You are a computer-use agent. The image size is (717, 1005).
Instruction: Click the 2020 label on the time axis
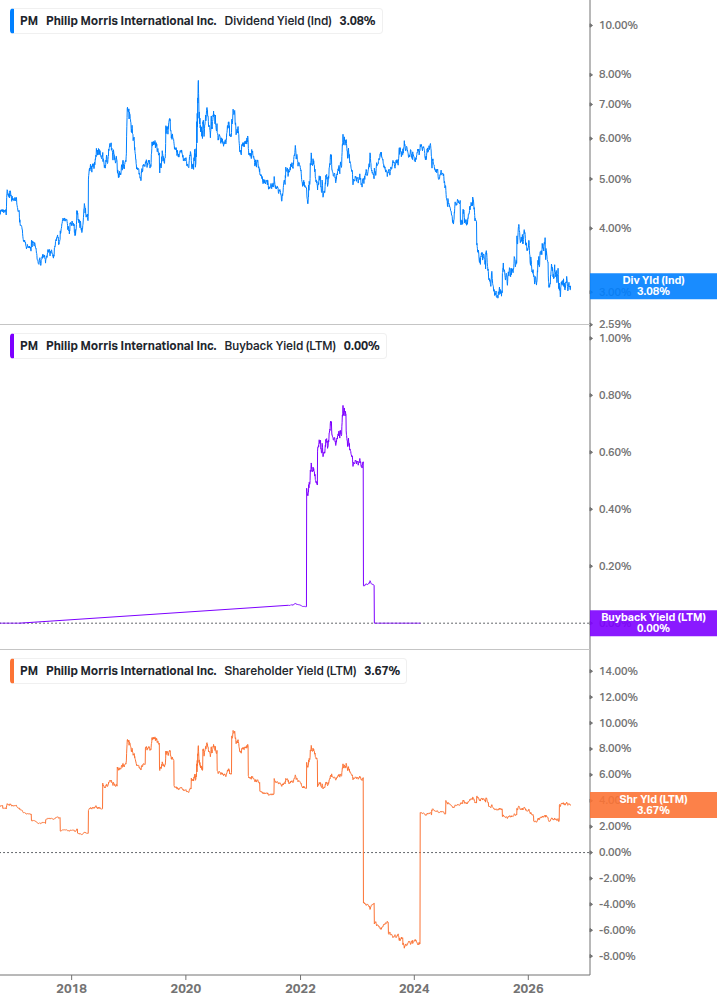(186, 989)
